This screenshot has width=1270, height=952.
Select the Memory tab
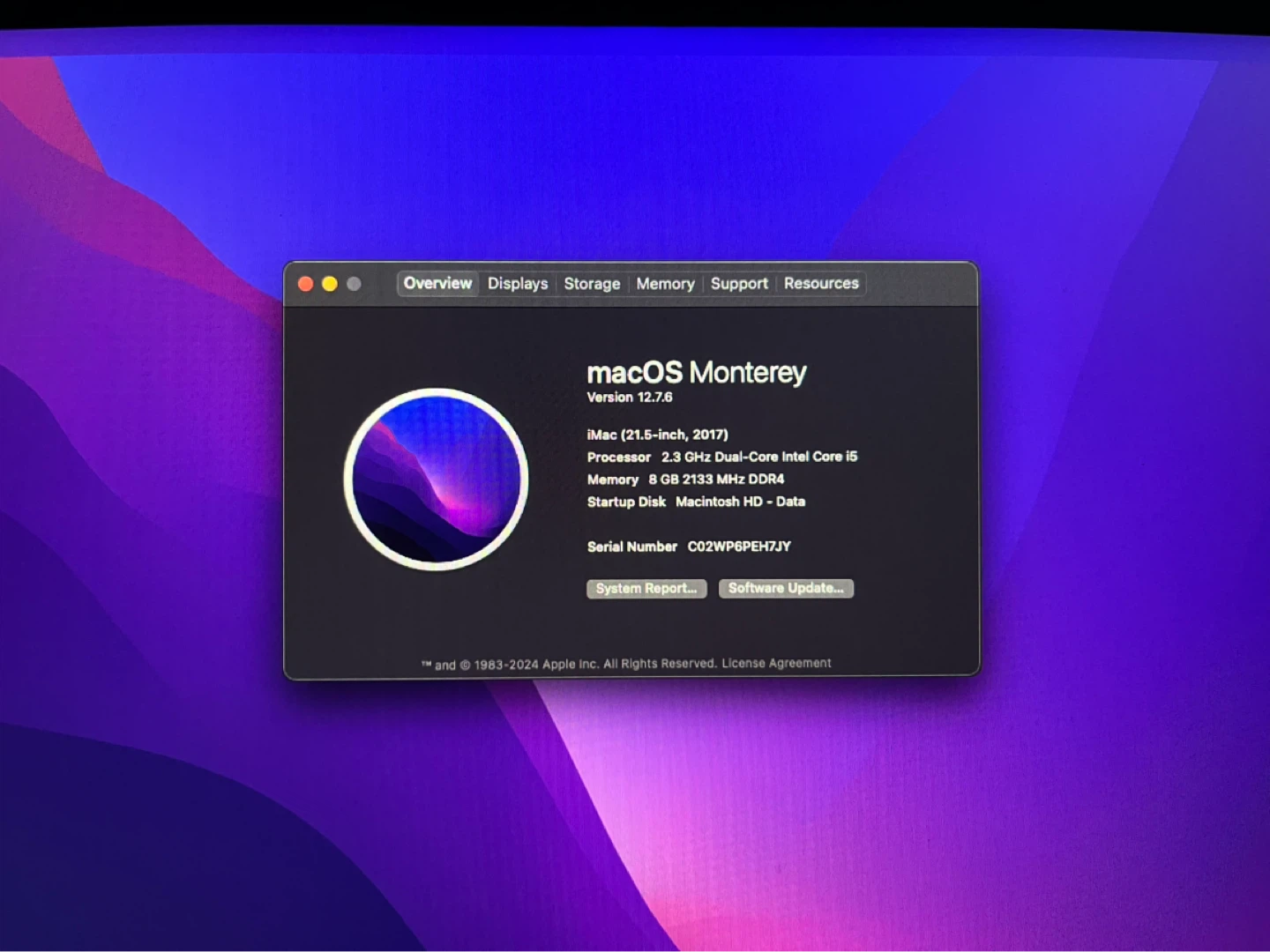click(665, 284)
